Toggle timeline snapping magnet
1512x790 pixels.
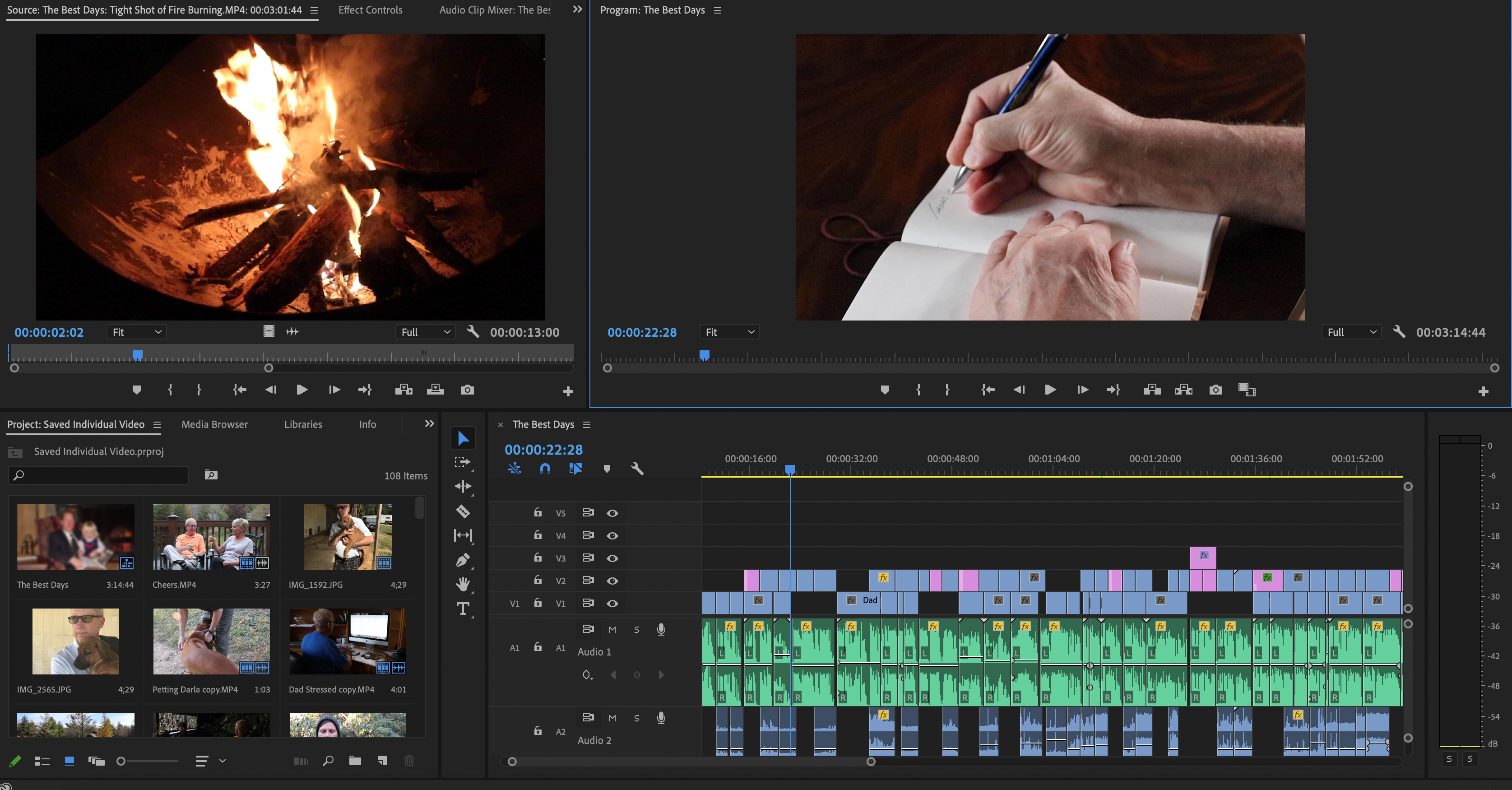tap(545, 469)
